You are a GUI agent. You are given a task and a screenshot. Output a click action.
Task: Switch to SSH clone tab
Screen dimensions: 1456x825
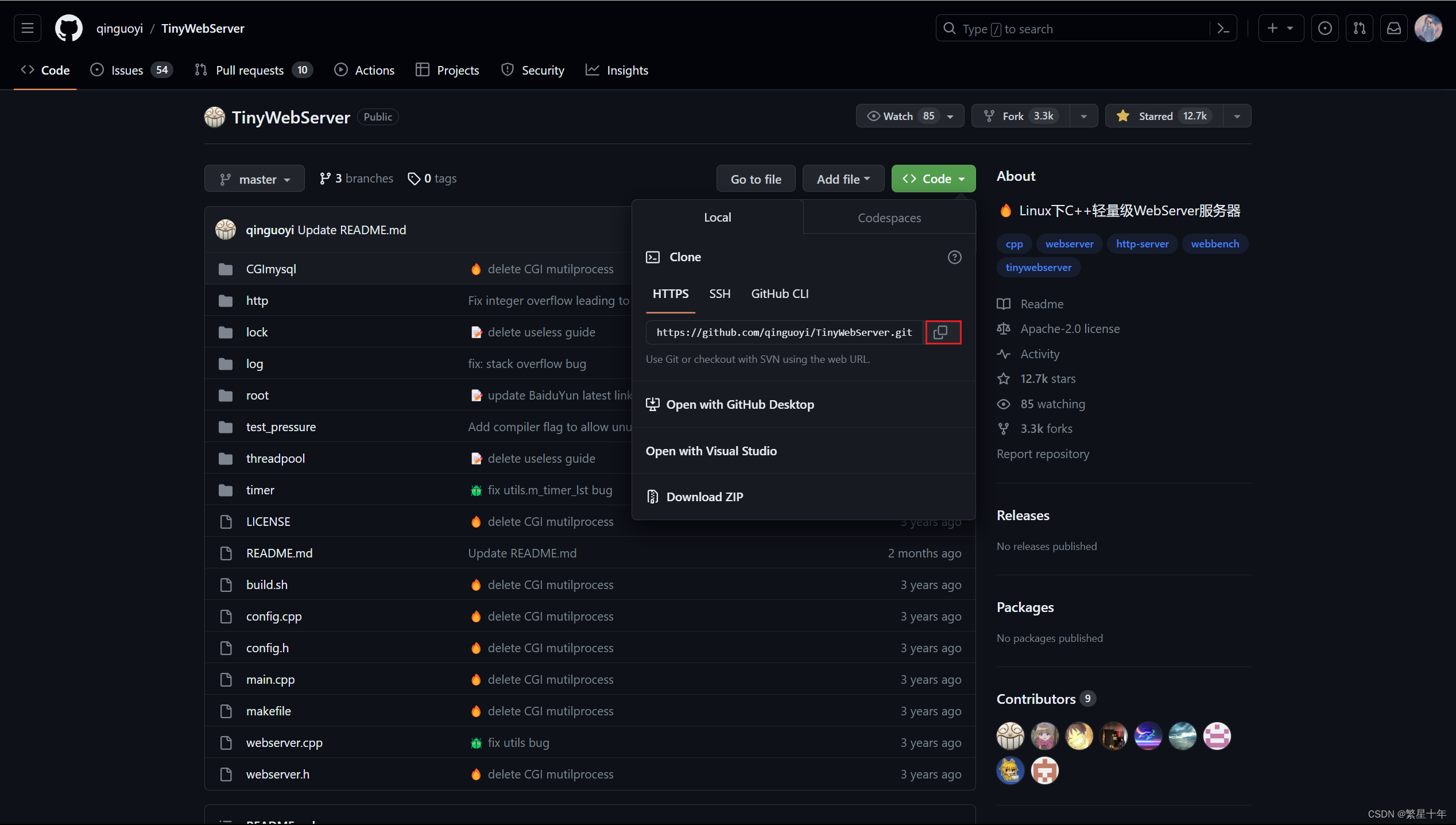click(x=720, y=293)
